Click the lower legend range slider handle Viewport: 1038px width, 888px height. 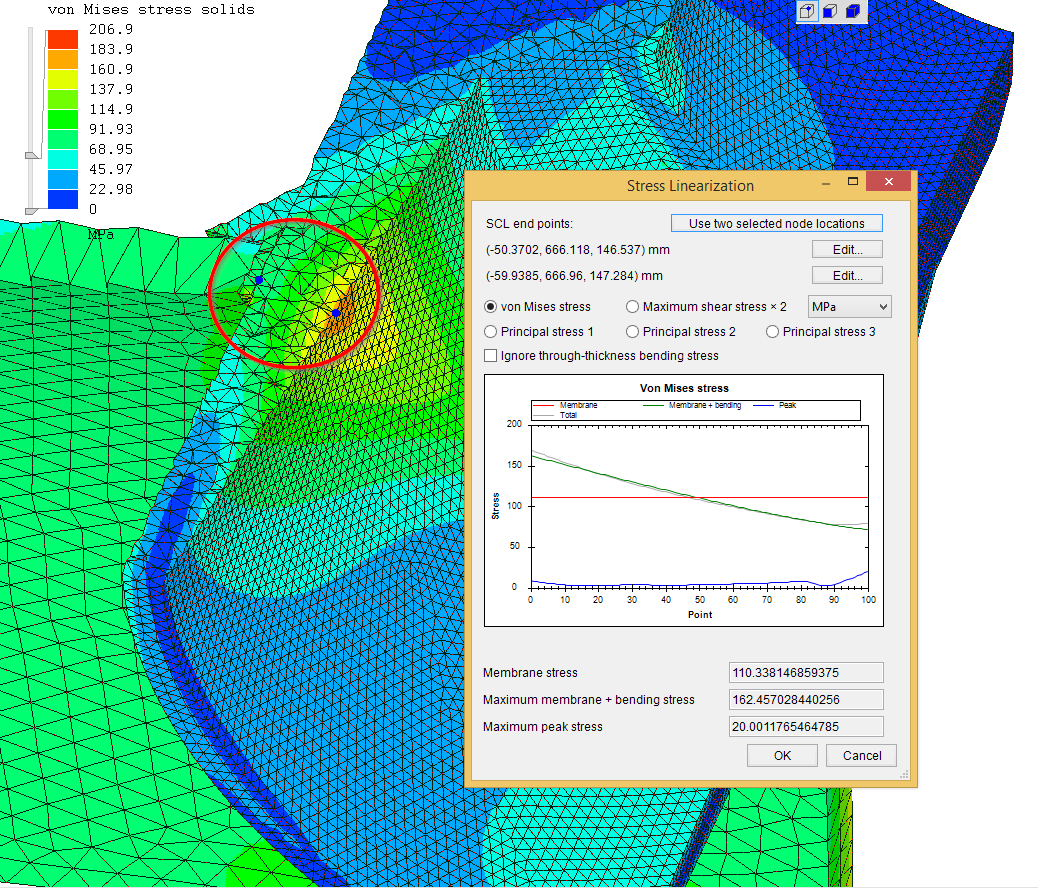(31, 211)
